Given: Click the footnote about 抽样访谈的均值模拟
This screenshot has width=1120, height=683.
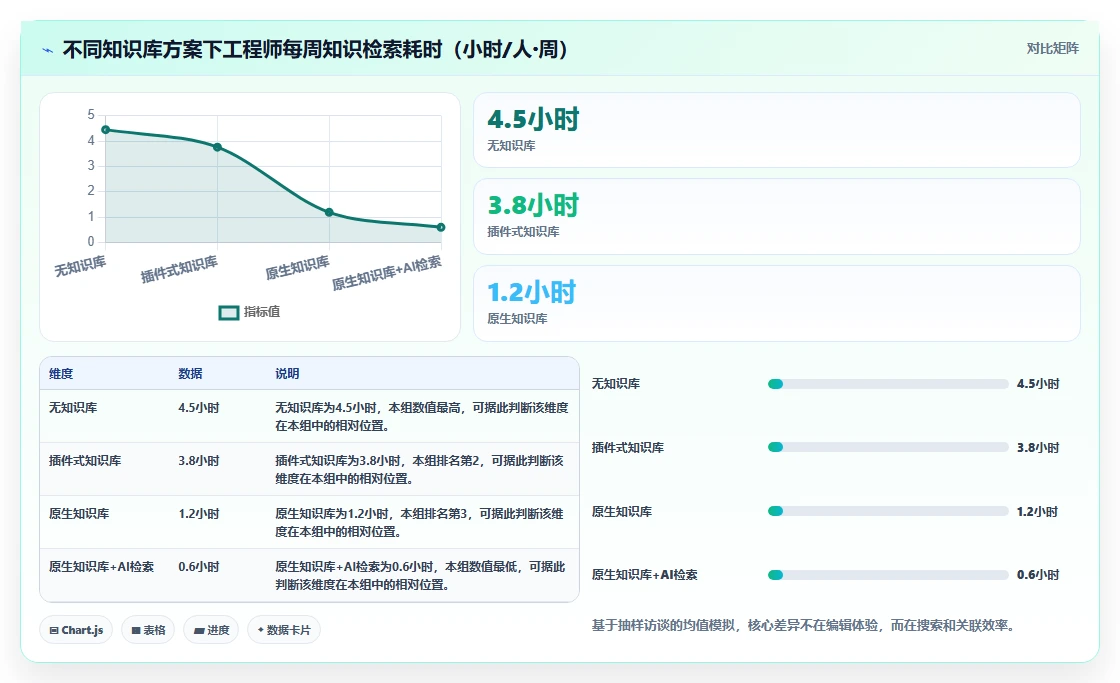Looking at the screenshot, I should [804, 625].
